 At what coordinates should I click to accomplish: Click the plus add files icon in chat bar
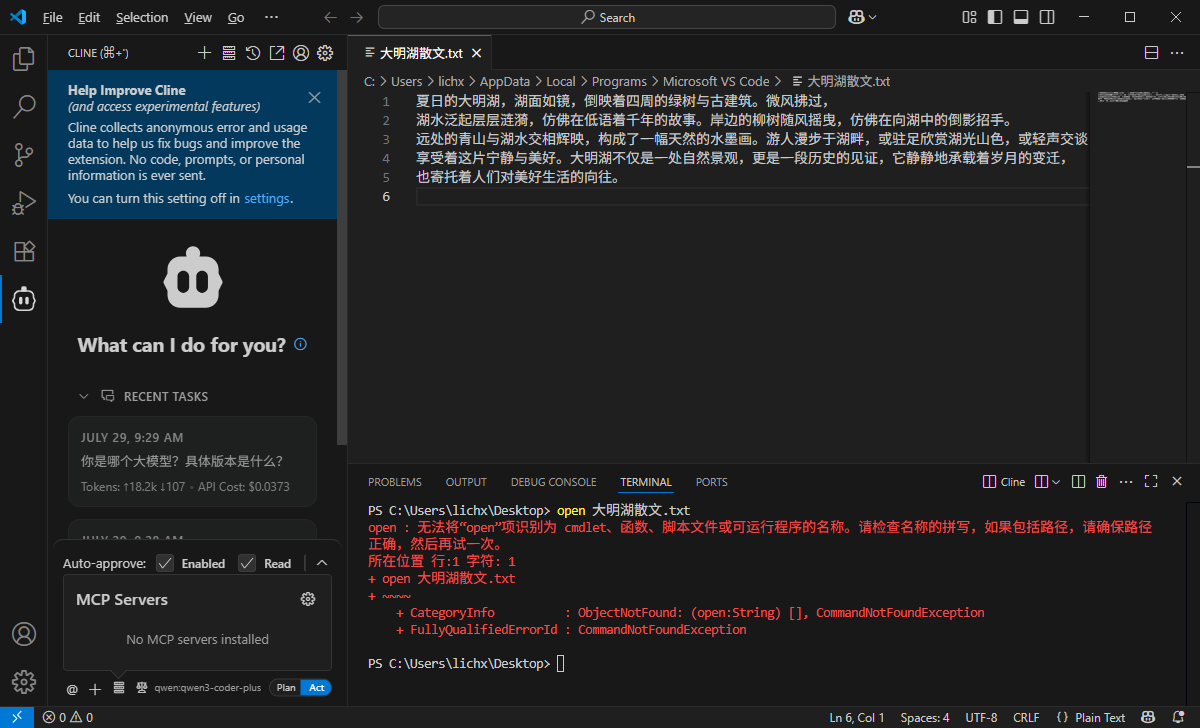tap(95, 688)
